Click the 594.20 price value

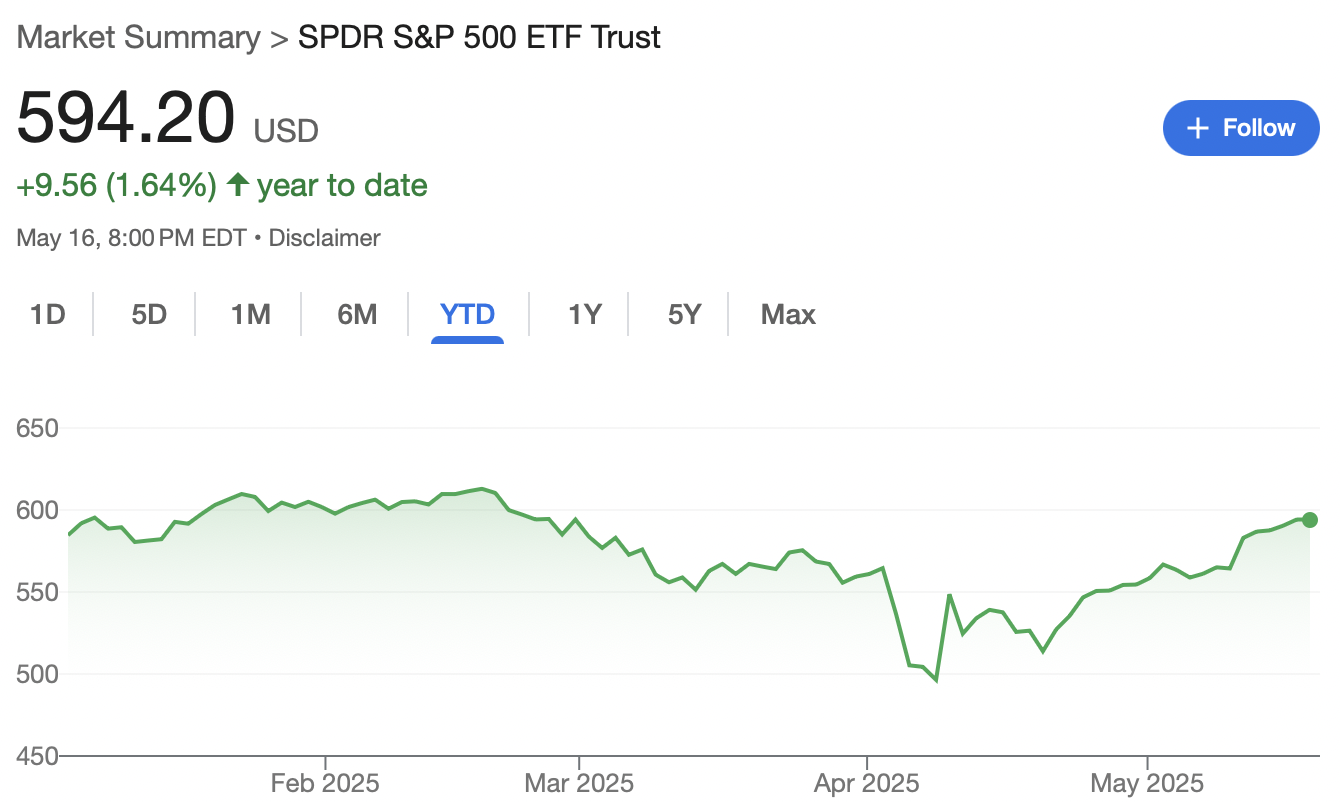coord(126,119)
